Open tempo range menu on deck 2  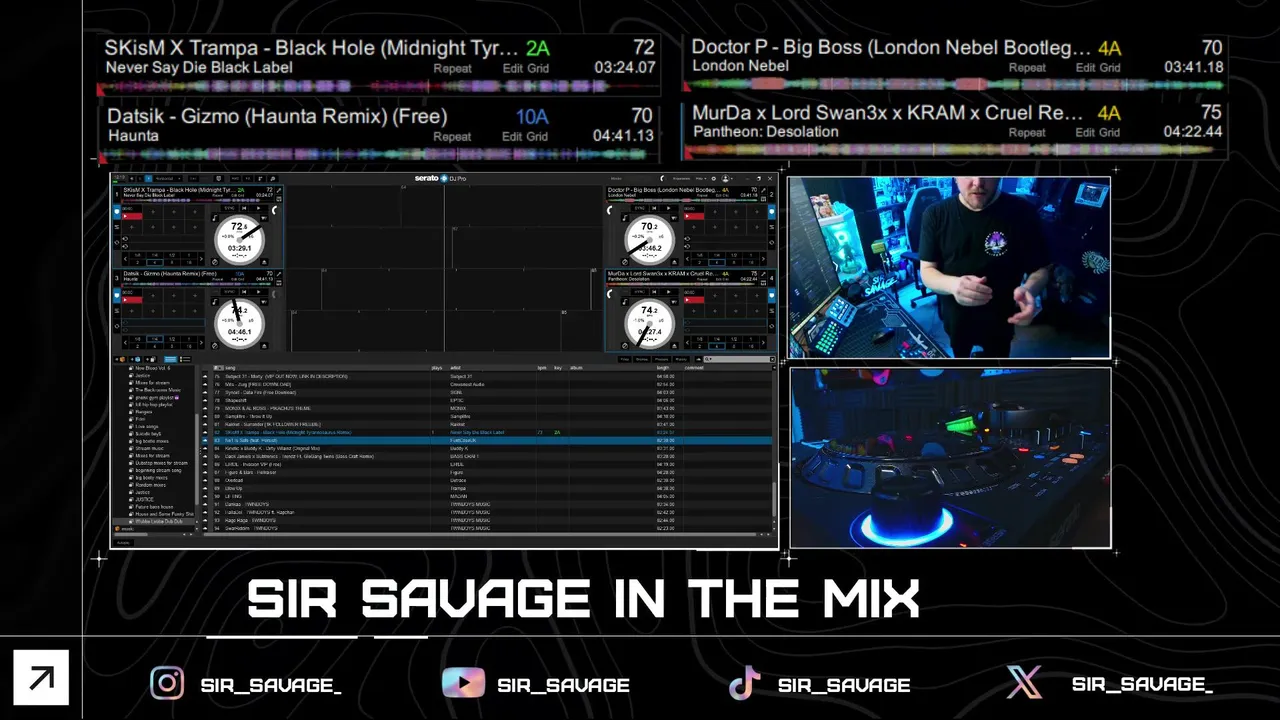pos(661,236)
